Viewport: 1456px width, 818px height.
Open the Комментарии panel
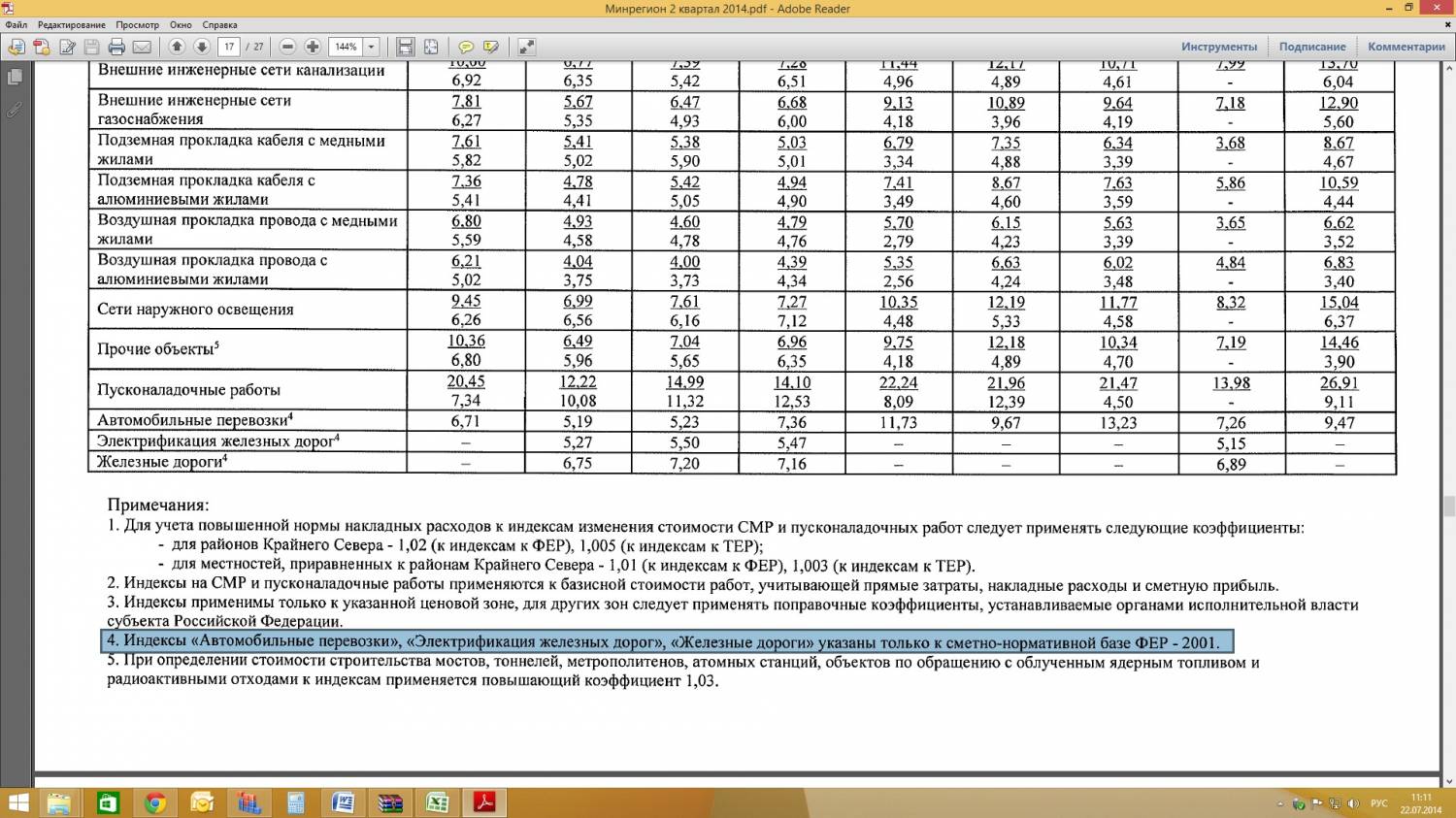click(1406, 47)
